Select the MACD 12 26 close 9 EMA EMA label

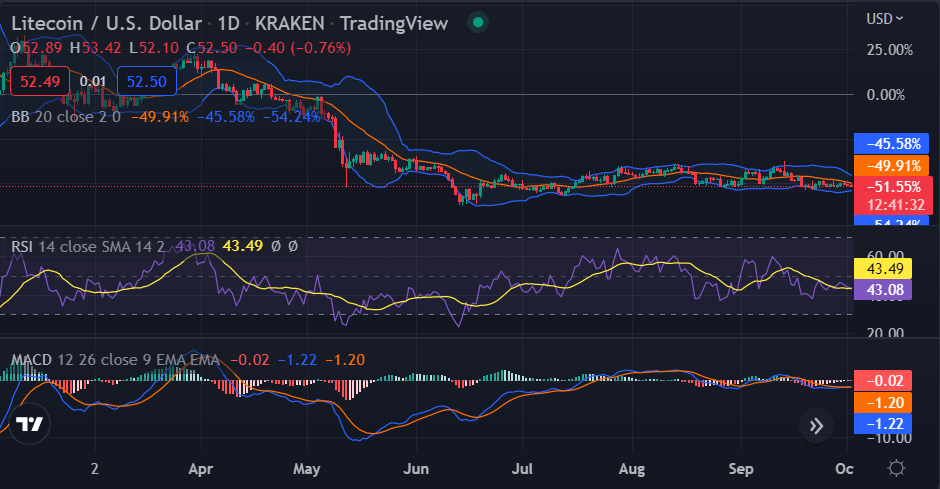(x=115, y=360)
